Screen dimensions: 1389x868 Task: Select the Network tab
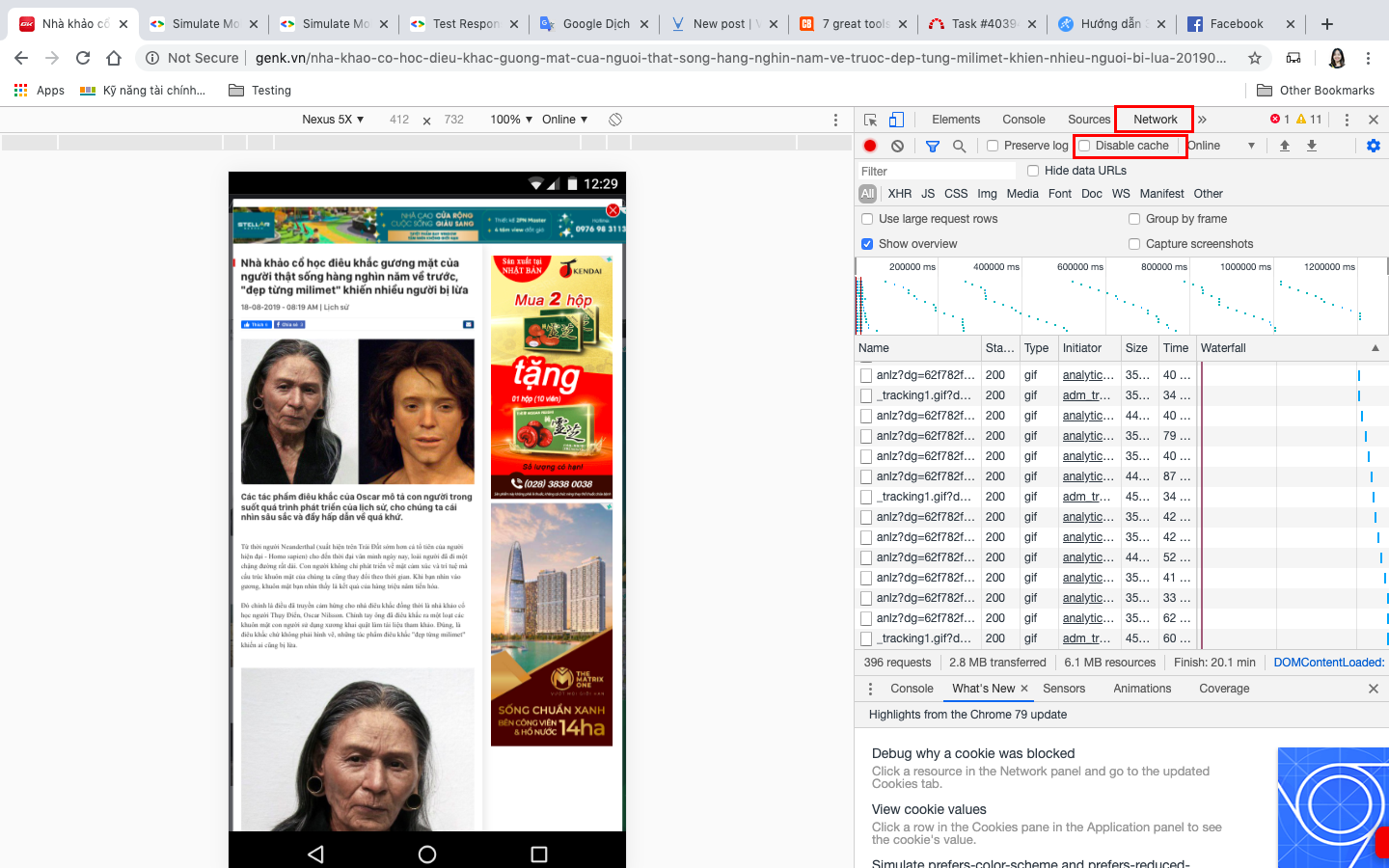[1156, 120]
